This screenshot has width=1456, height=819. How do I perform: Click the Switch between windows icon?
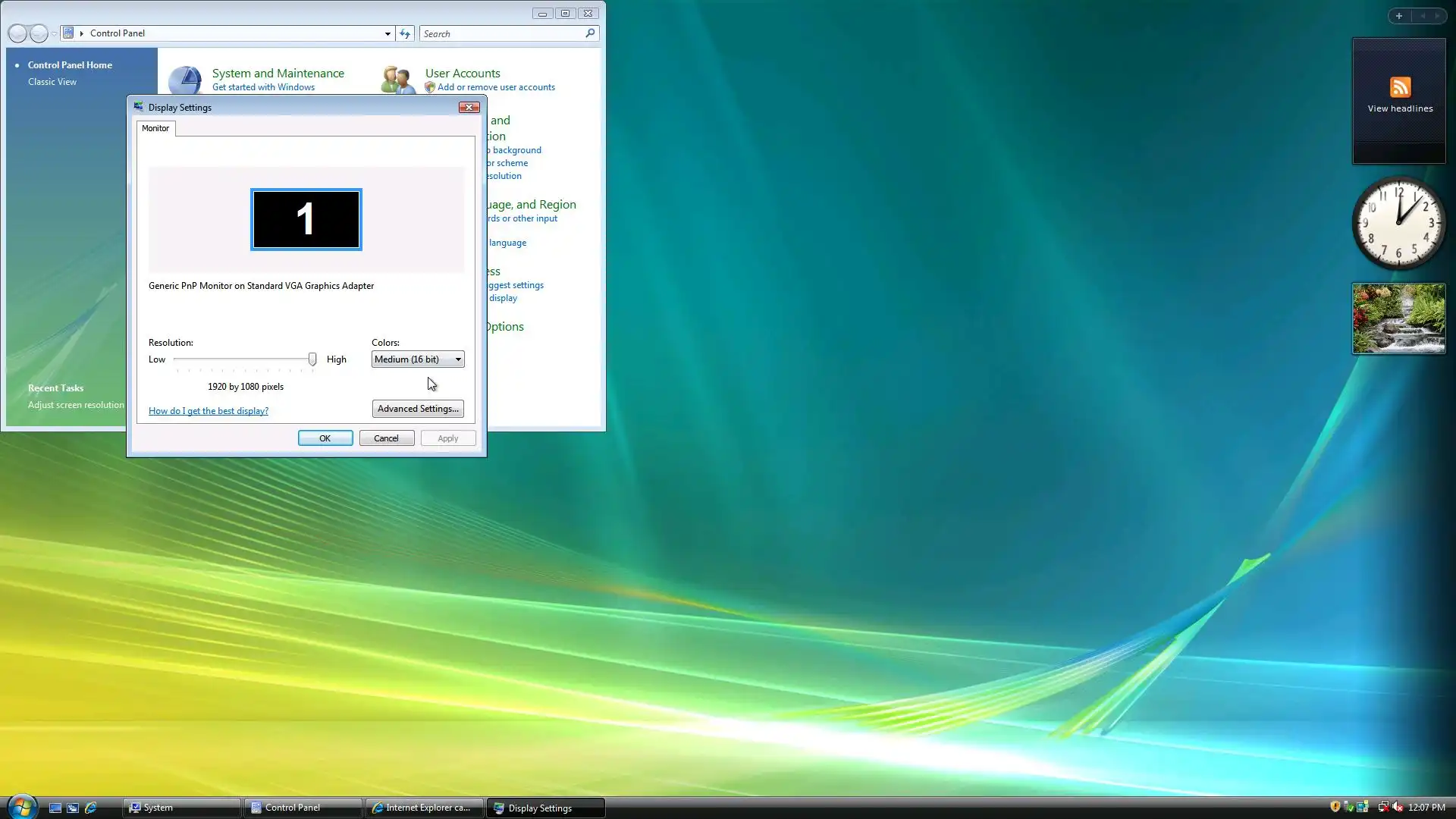[73, 808]
